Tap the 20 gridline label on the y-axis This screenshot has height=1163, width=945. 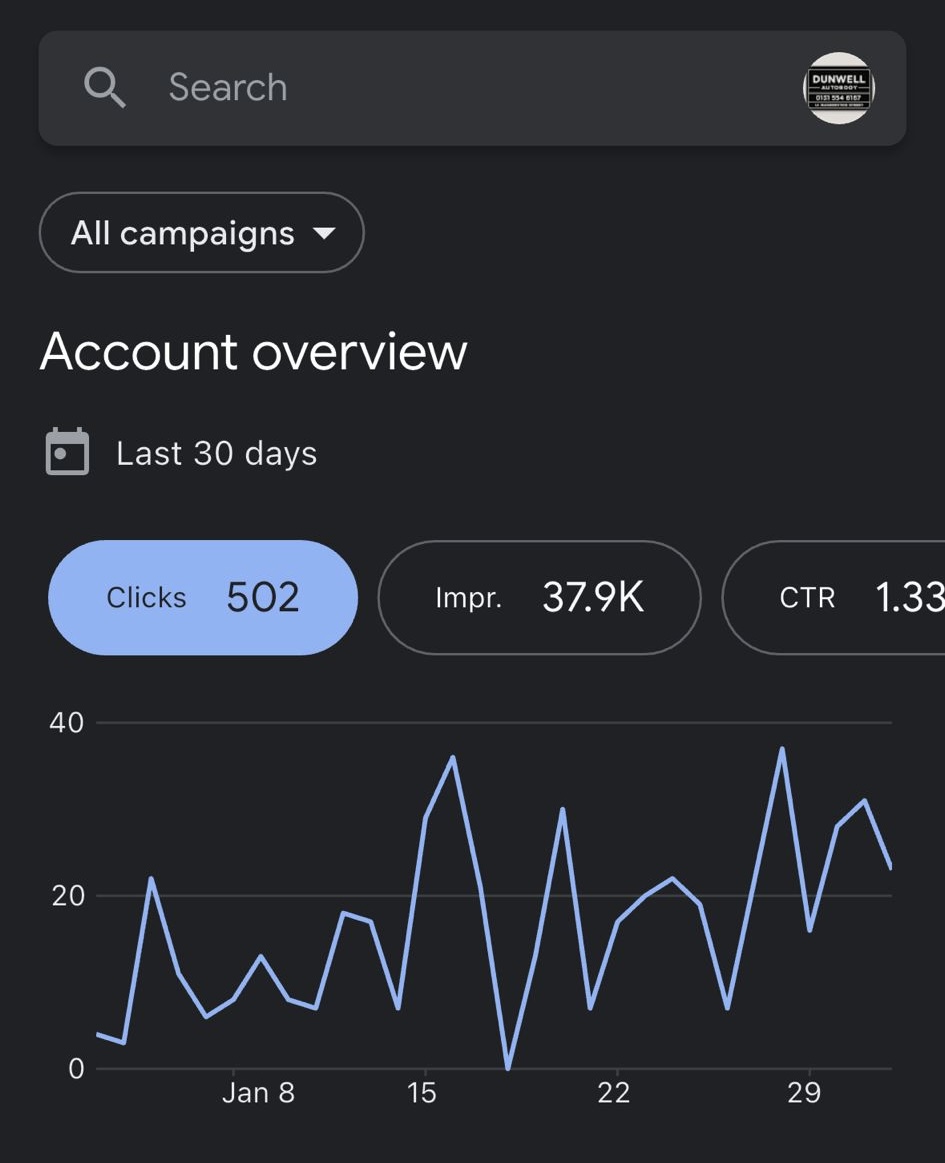(67, 896)
